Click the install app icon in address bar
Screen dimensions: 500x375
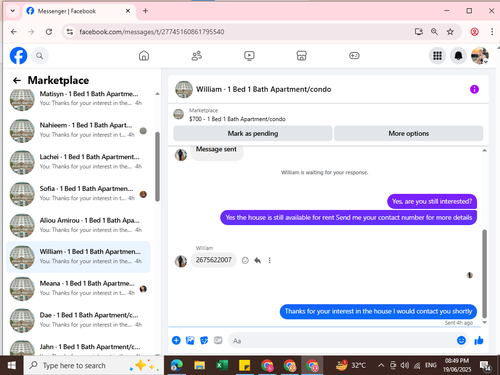pyautogui.click(x=419, y=32)
